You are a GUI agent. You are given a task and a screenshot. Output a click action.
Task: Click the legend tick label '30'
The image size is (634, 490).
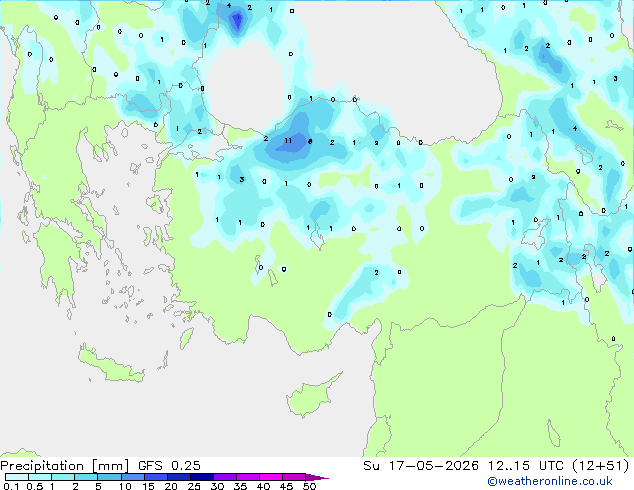coord(217,486)
